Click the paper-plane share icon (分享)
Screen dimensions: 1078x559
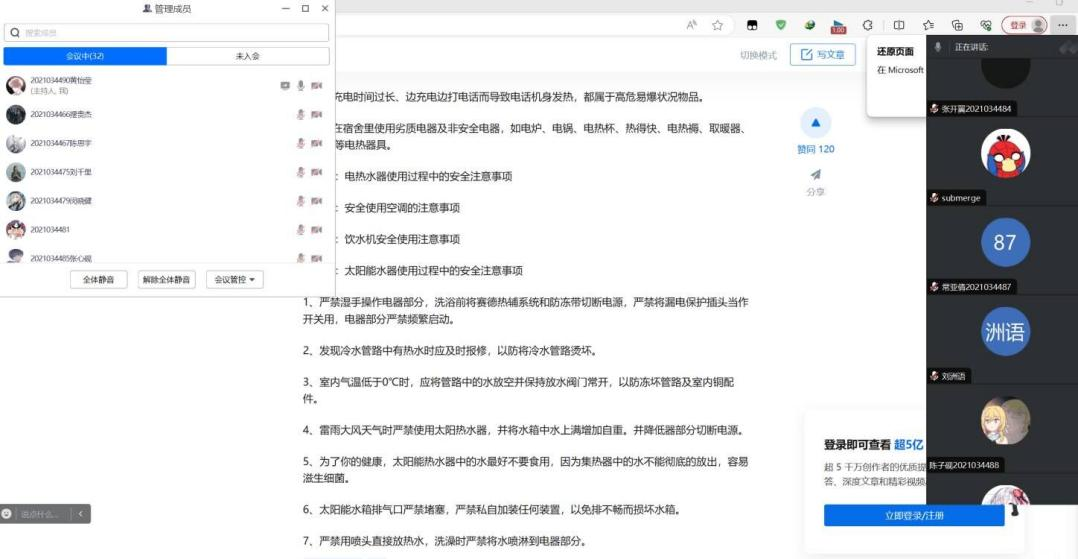tap(815, 175)
